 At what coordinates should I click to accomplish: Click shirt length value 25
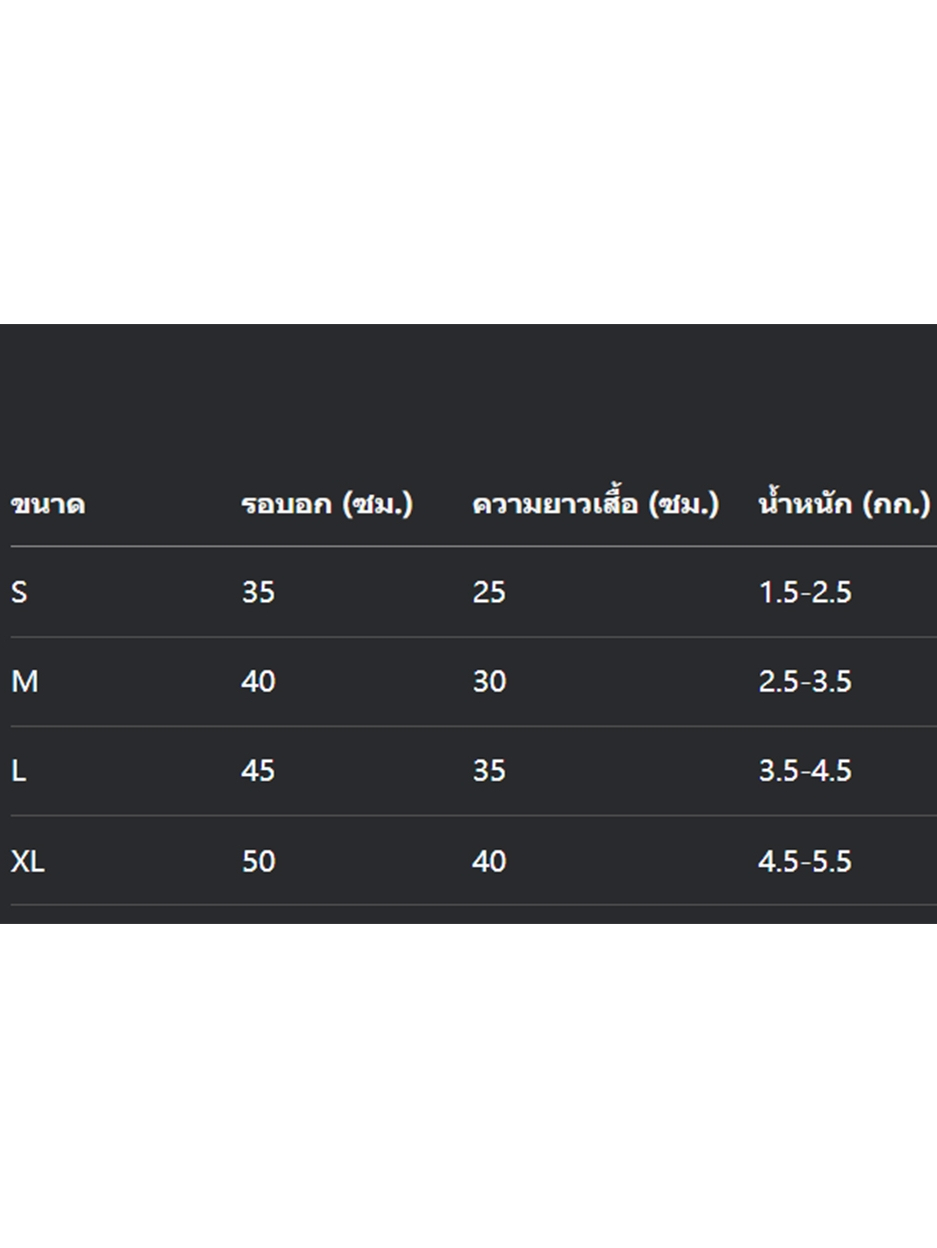489,592
